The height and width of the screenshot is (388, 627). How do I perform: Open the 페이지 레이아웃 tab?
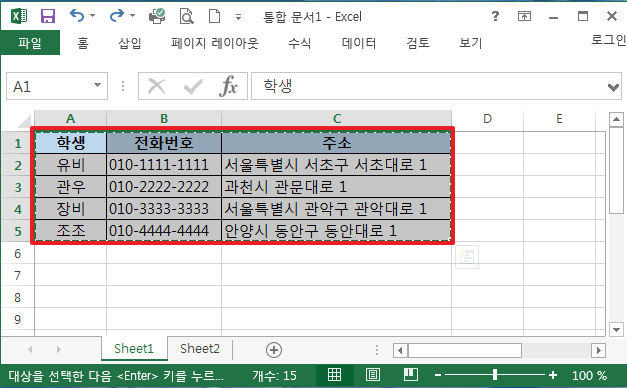(x=215, y=42)
